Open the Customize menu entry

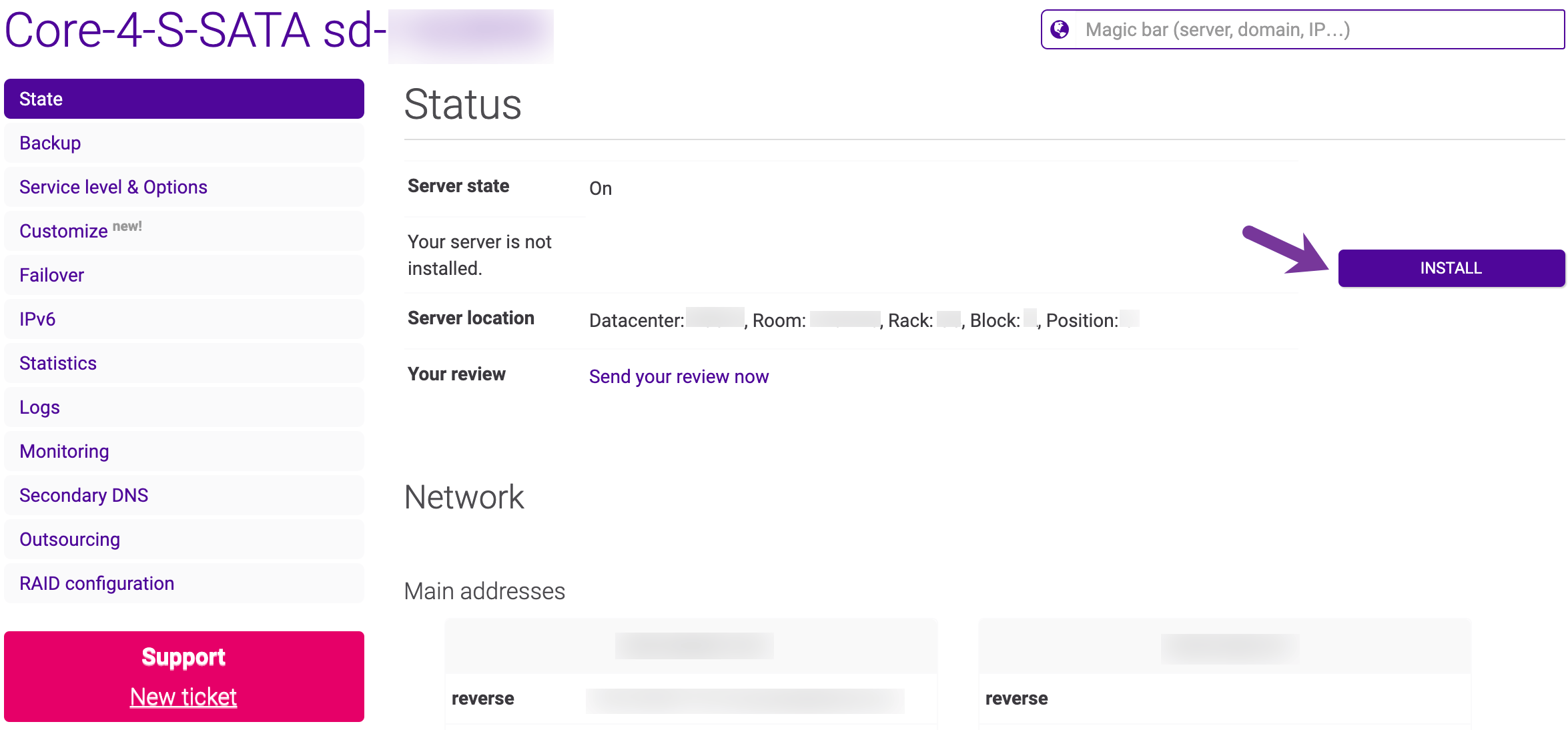(184, 231)
